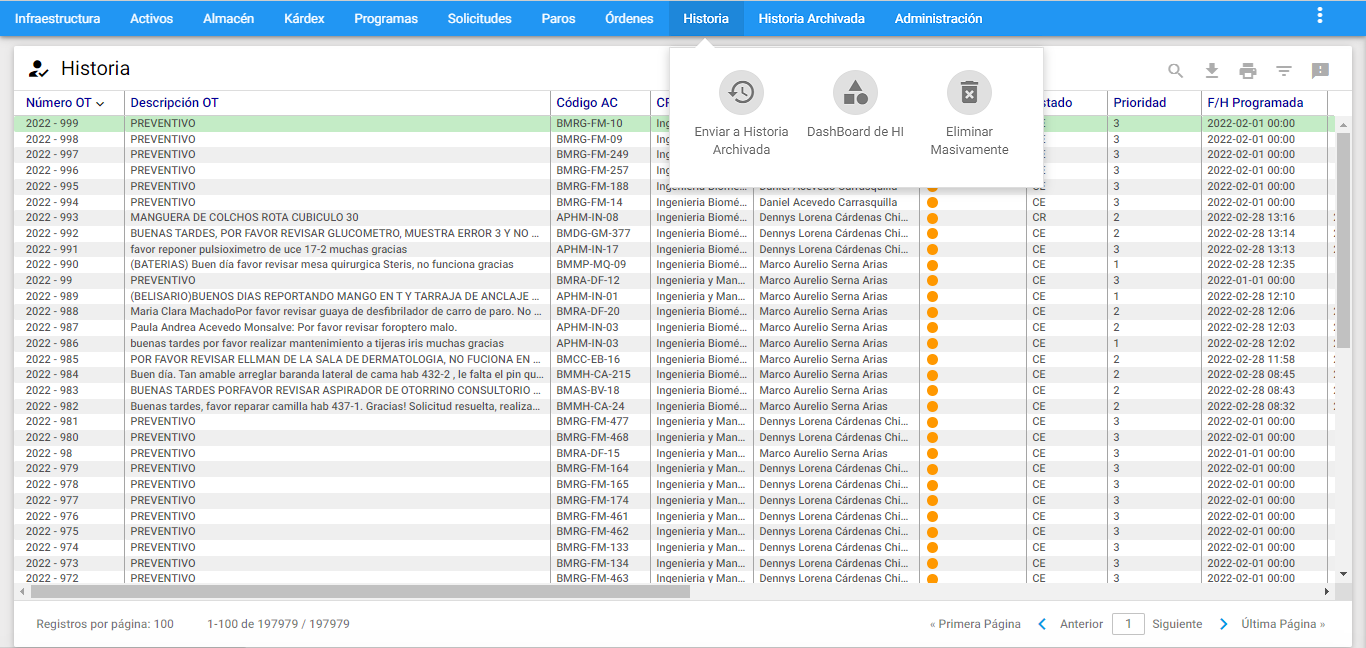Open Kárdex menu

(x=304, y=18)
